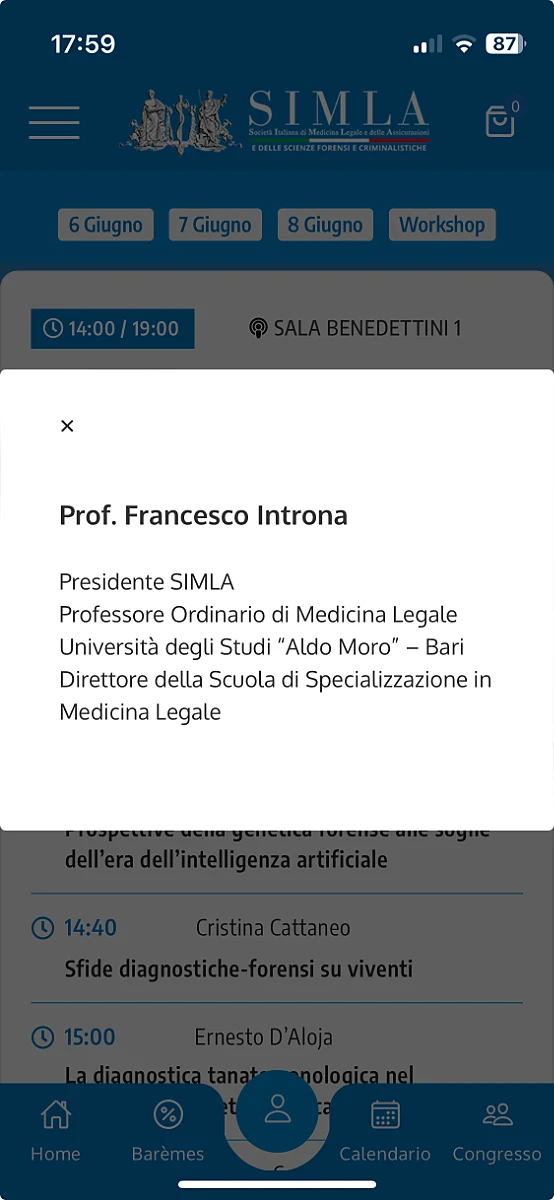
Task: Open the Workshop tab
Action: [442, 225]
